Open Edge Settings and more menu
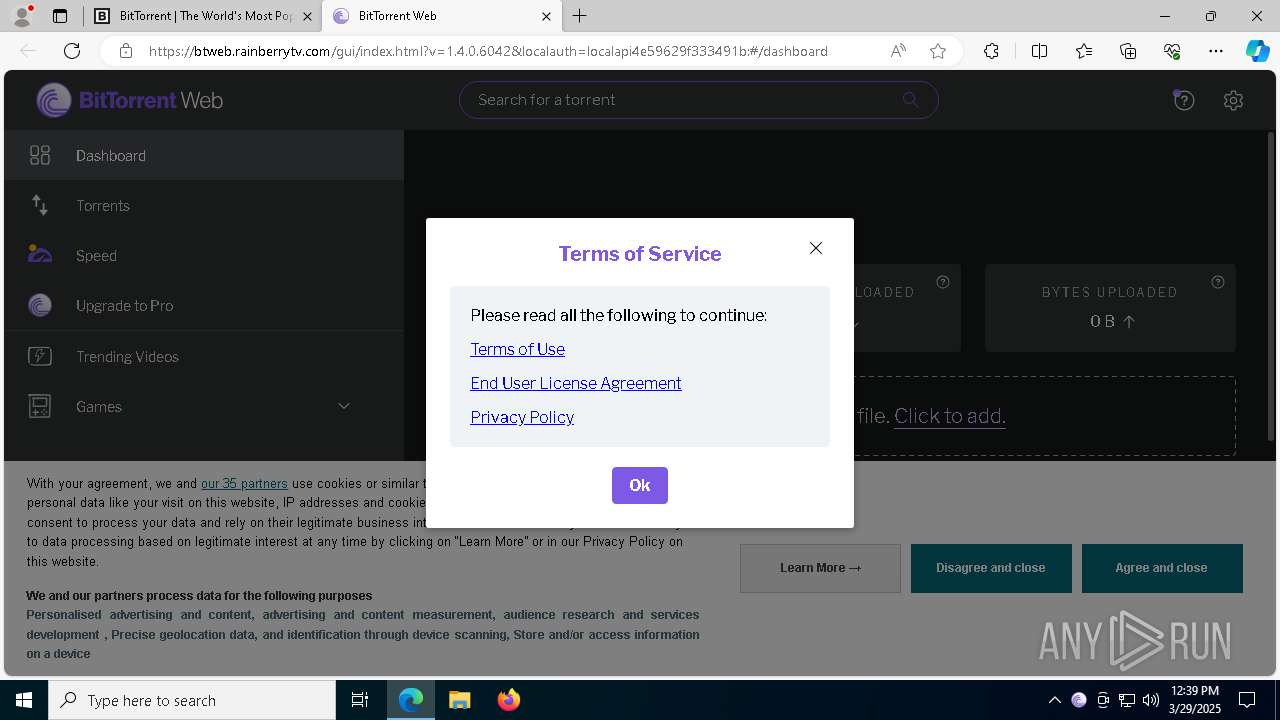Screen dimensions: 1280x720 1216,51
